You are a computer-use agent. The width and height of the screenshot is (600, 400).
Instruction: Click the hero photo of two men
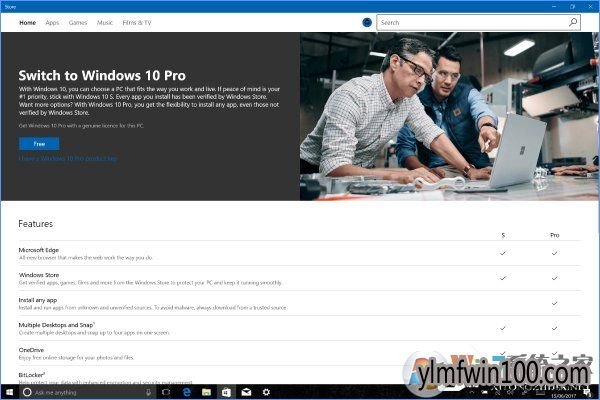(x=448, y=116)
